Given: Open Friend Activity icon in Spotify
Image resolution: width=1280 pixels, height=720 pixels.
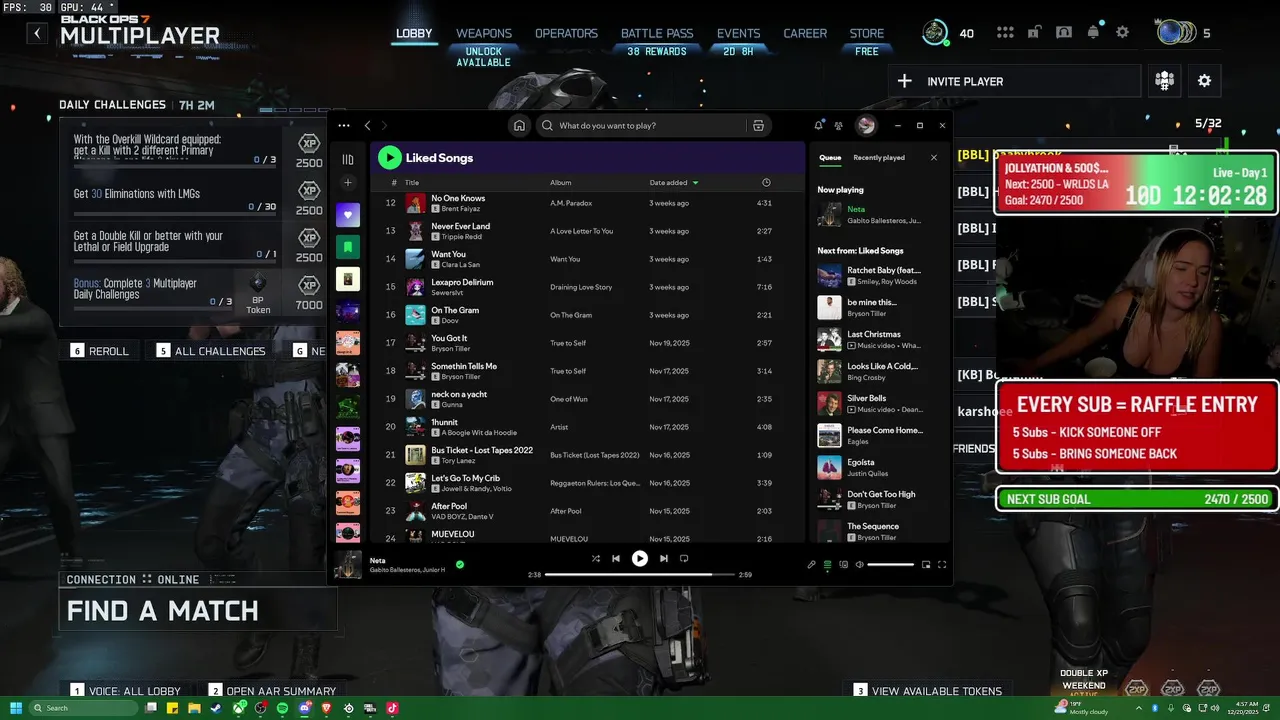Looking at the screenshot, I should [838, 126].
